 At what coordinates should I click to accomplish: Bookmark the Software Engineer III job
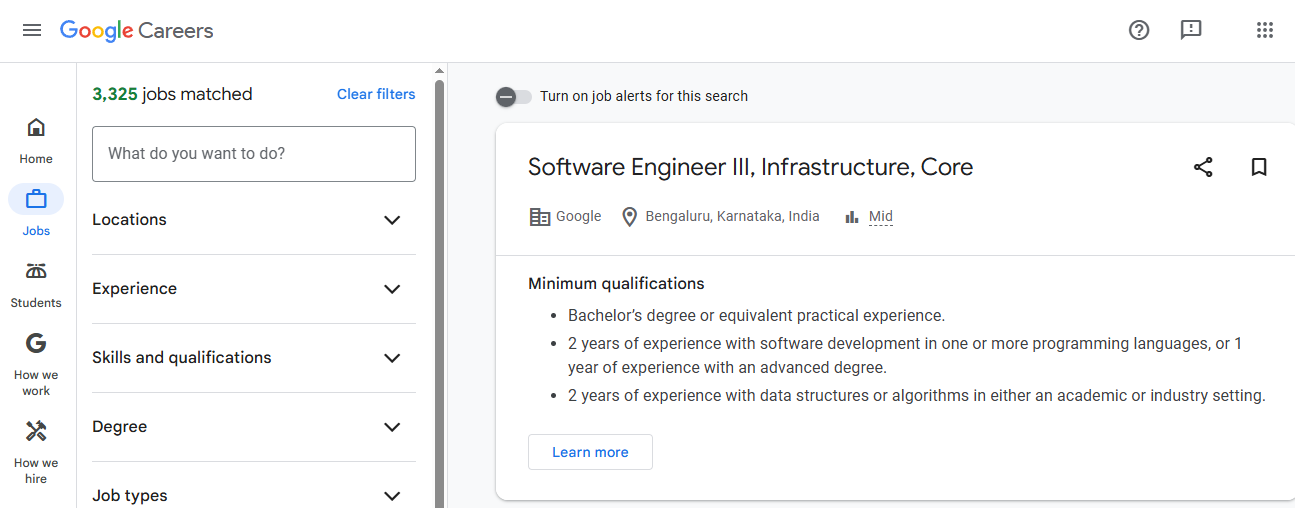(1259, 167)
